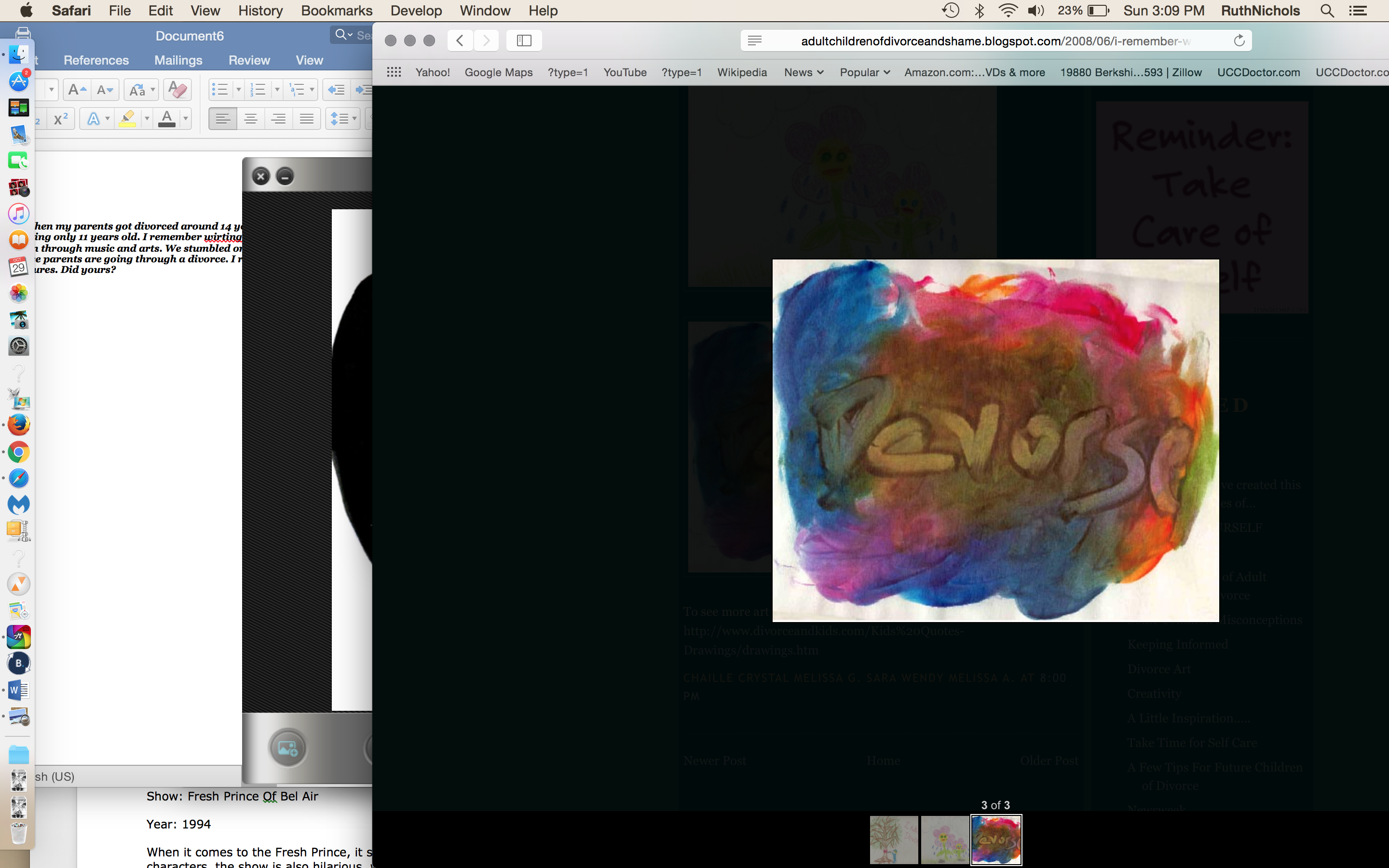
Task: Open the font color dropdown arrow
Action: pos(185,119)
